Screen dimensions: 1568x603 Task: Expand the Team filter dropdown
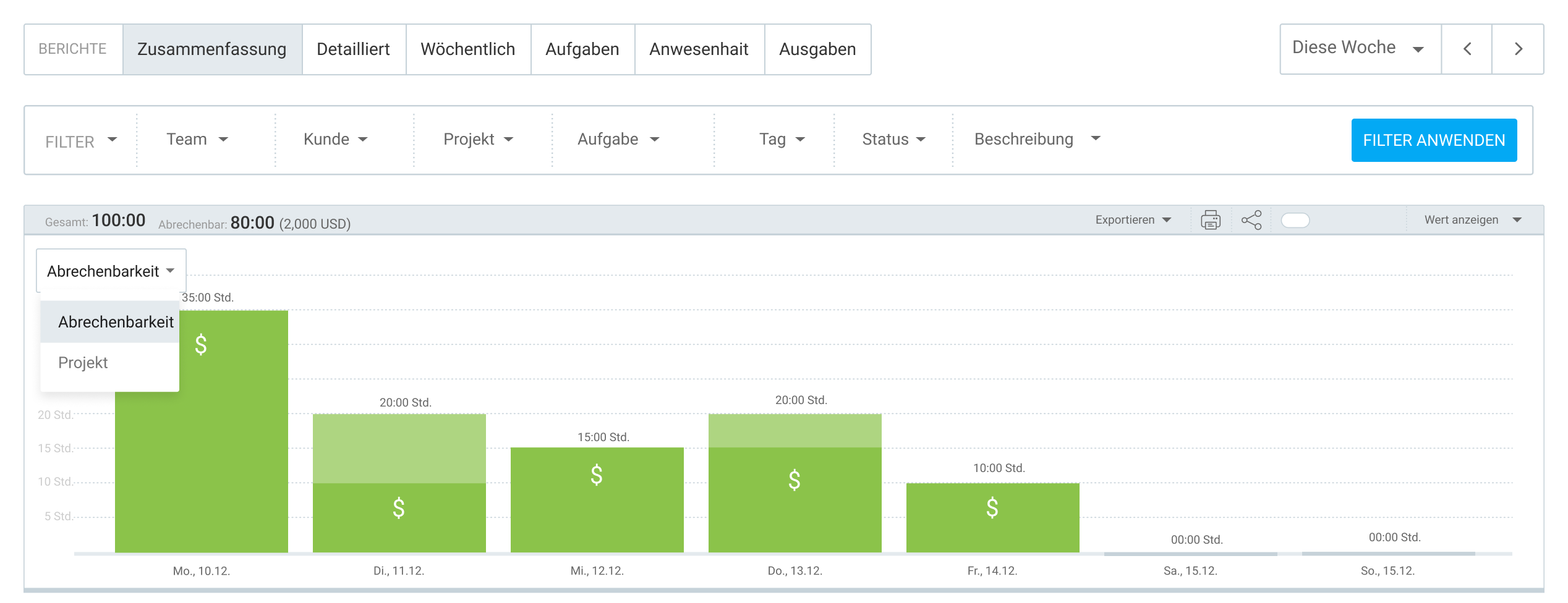[196, 139]
